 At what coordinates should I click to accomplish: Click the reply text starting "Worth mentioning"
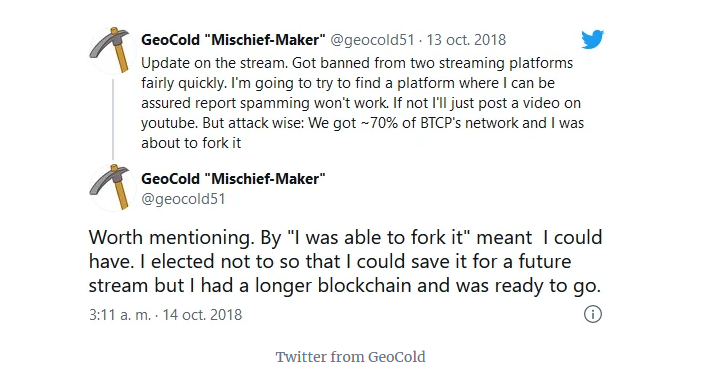point(345,261)
